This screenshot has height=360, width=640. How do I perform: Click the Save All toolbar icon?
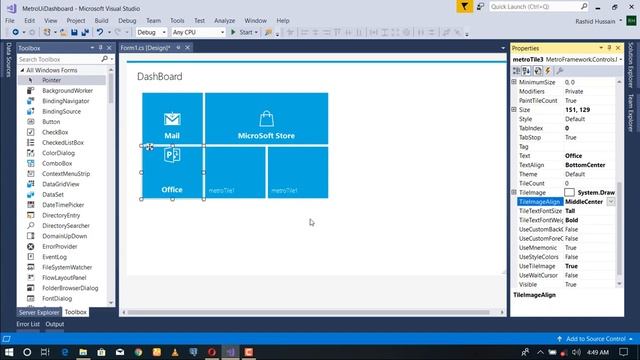[x=85, y=32]
